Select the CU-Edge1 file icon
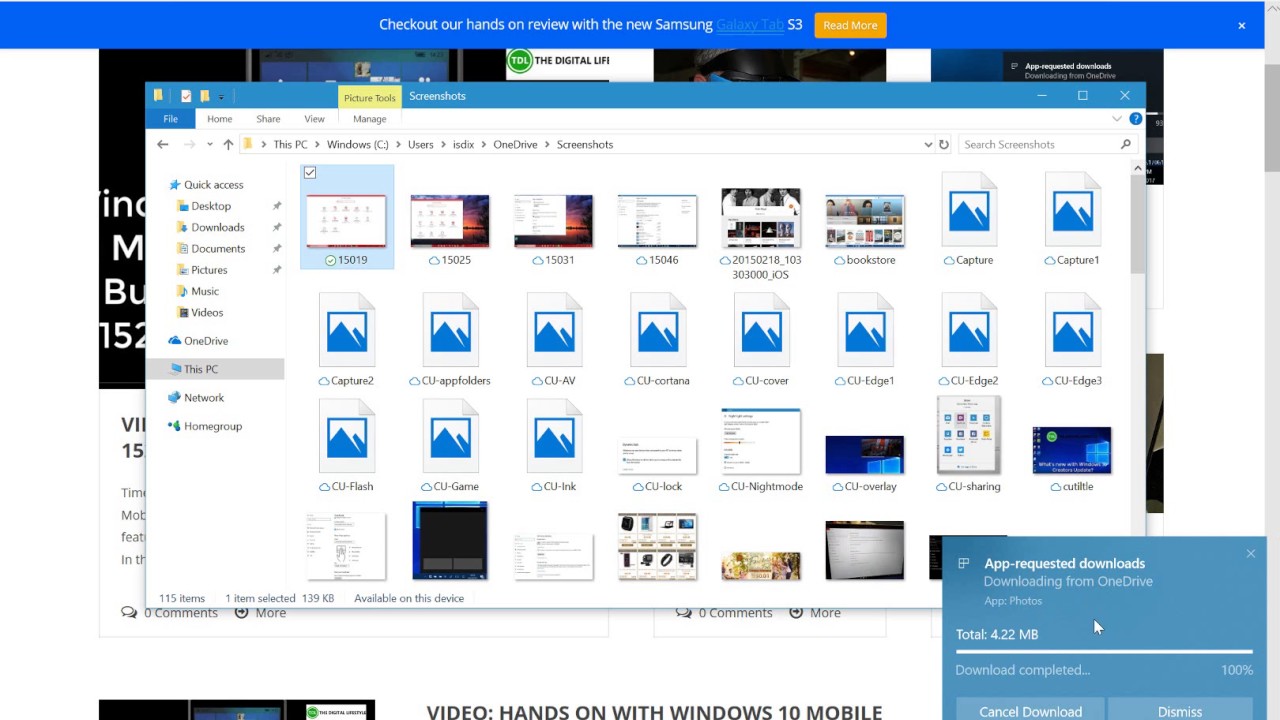This screenshot has width=1280, height=720. (x=865, y=330)
